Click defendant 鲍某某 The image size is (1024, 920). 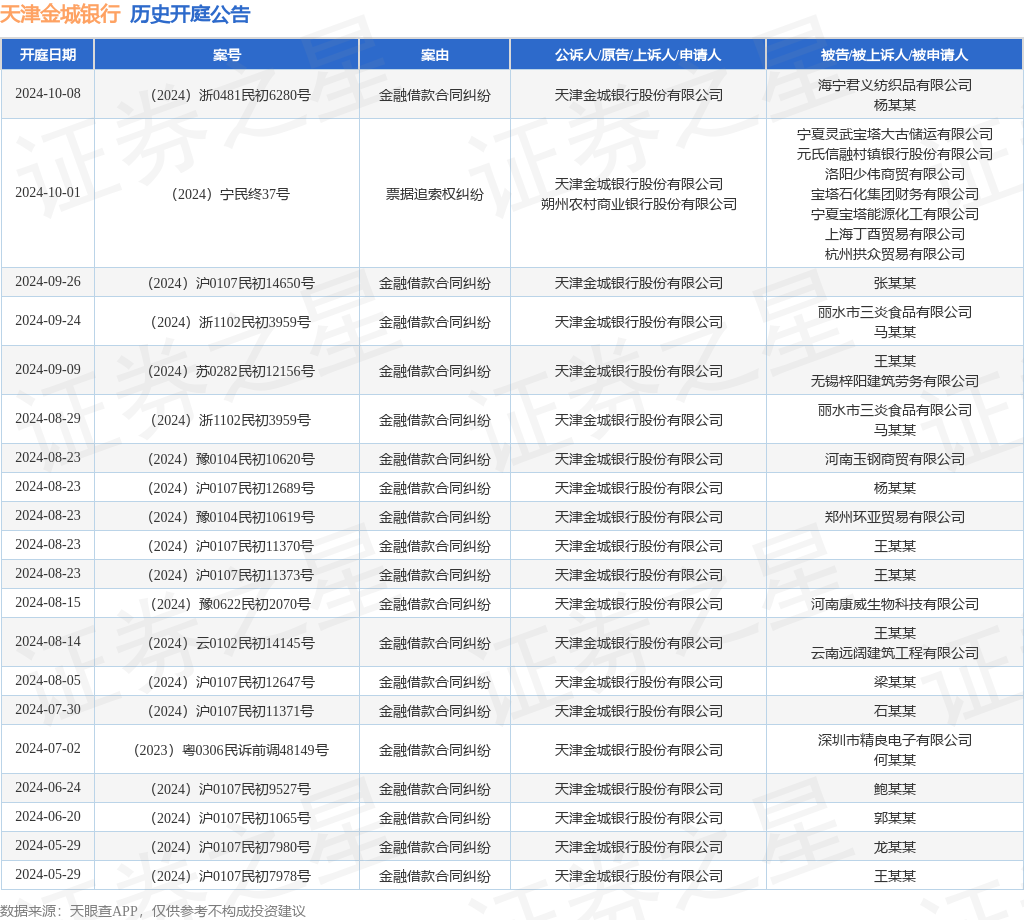[895, 789]
